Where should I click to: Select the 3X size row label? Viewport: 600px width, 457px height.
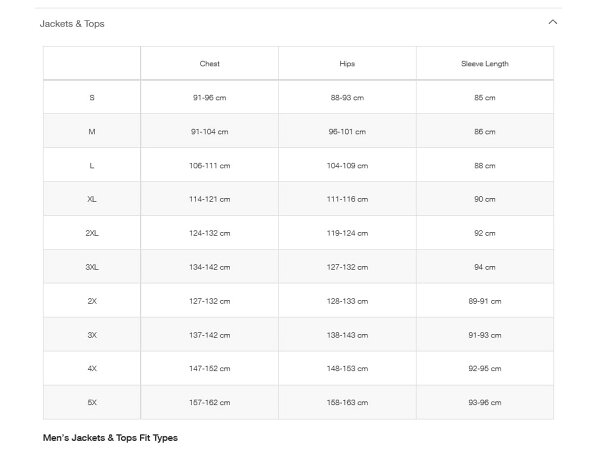(92, 335)
